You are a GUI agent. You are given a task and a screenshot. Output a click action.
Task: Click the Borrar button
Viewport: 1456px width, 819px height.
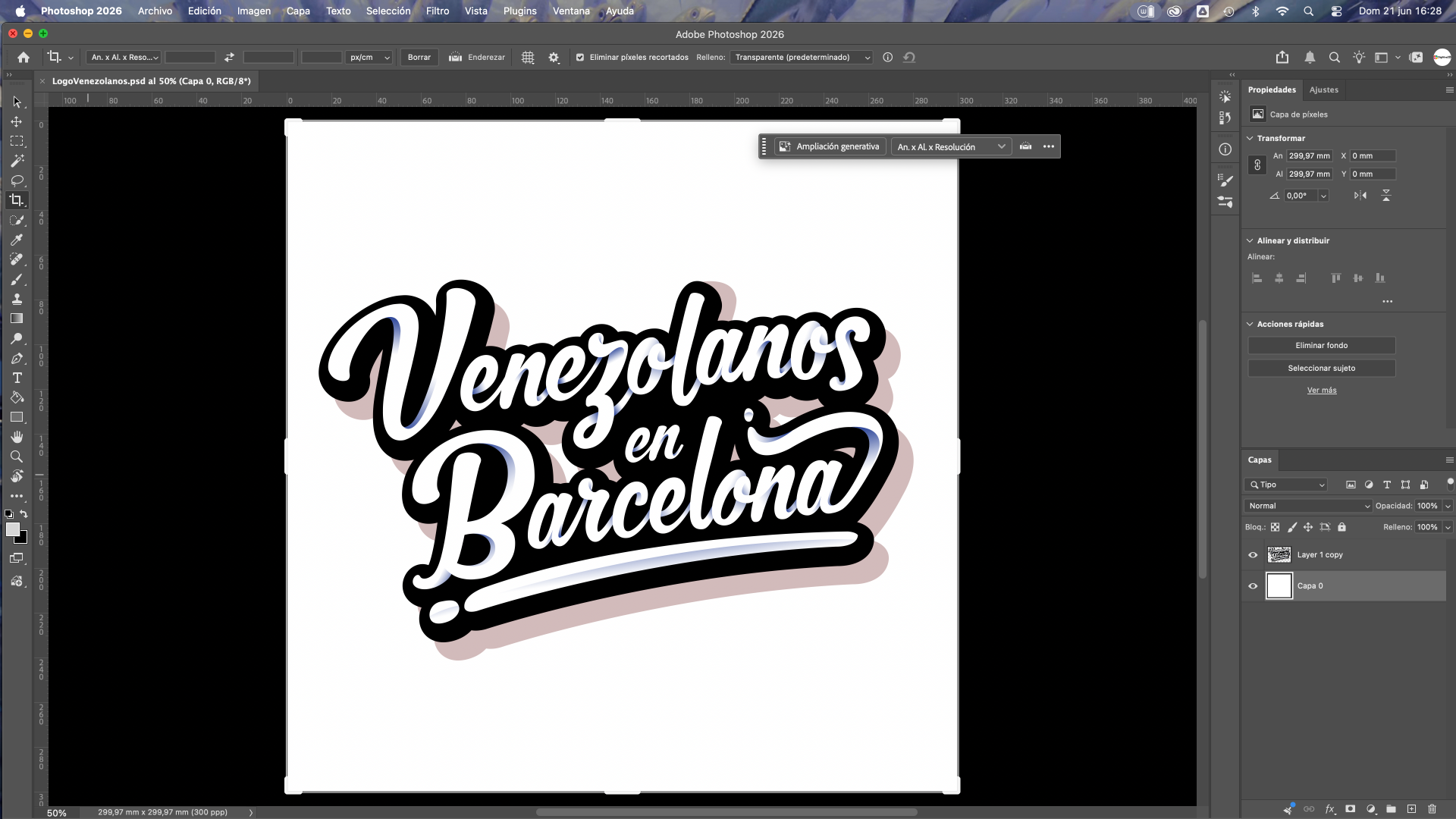pyautogui.click(x=419, y=58)
